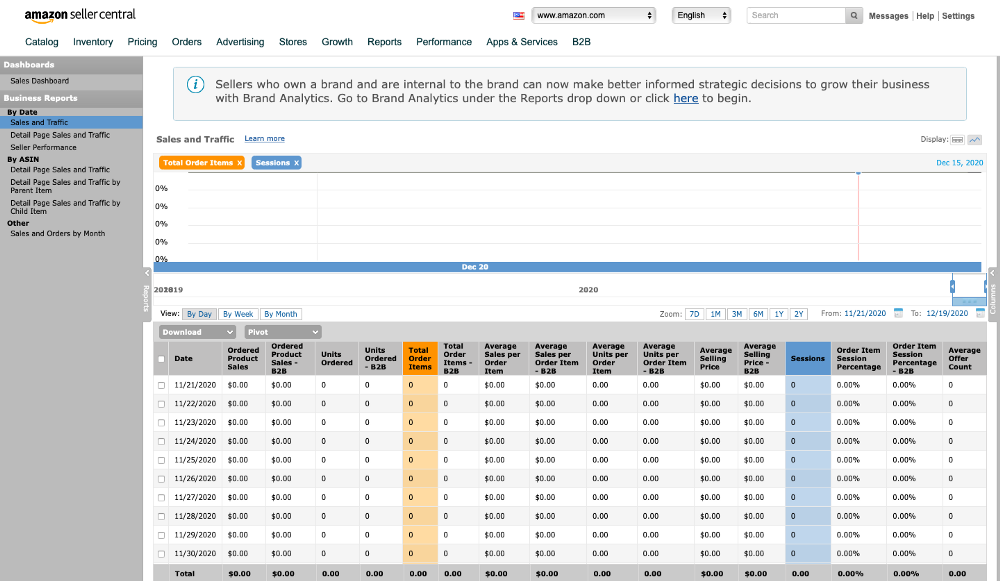The image size is (1000, 581).
Task: Open the To date calendar icon
Action: (x=980, y=313)
